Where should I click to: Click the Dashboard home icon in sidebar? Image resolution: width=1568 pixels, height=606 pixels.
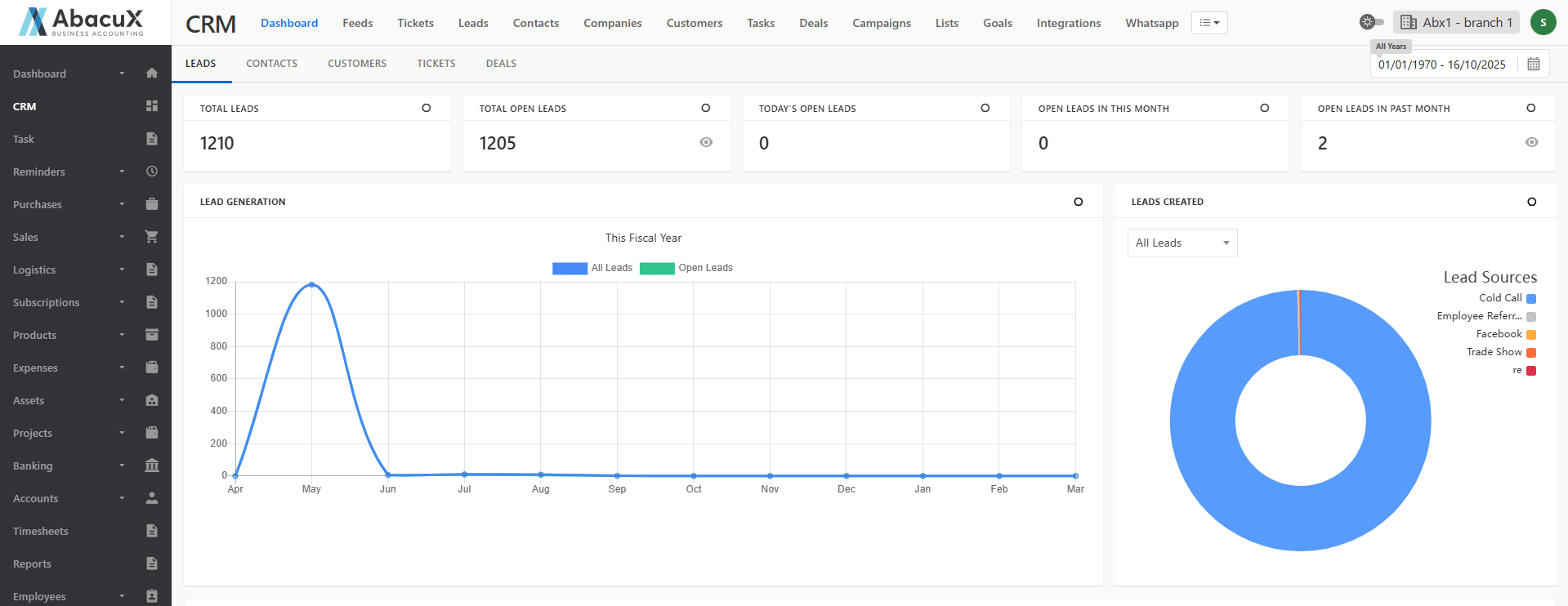point(151,74)
